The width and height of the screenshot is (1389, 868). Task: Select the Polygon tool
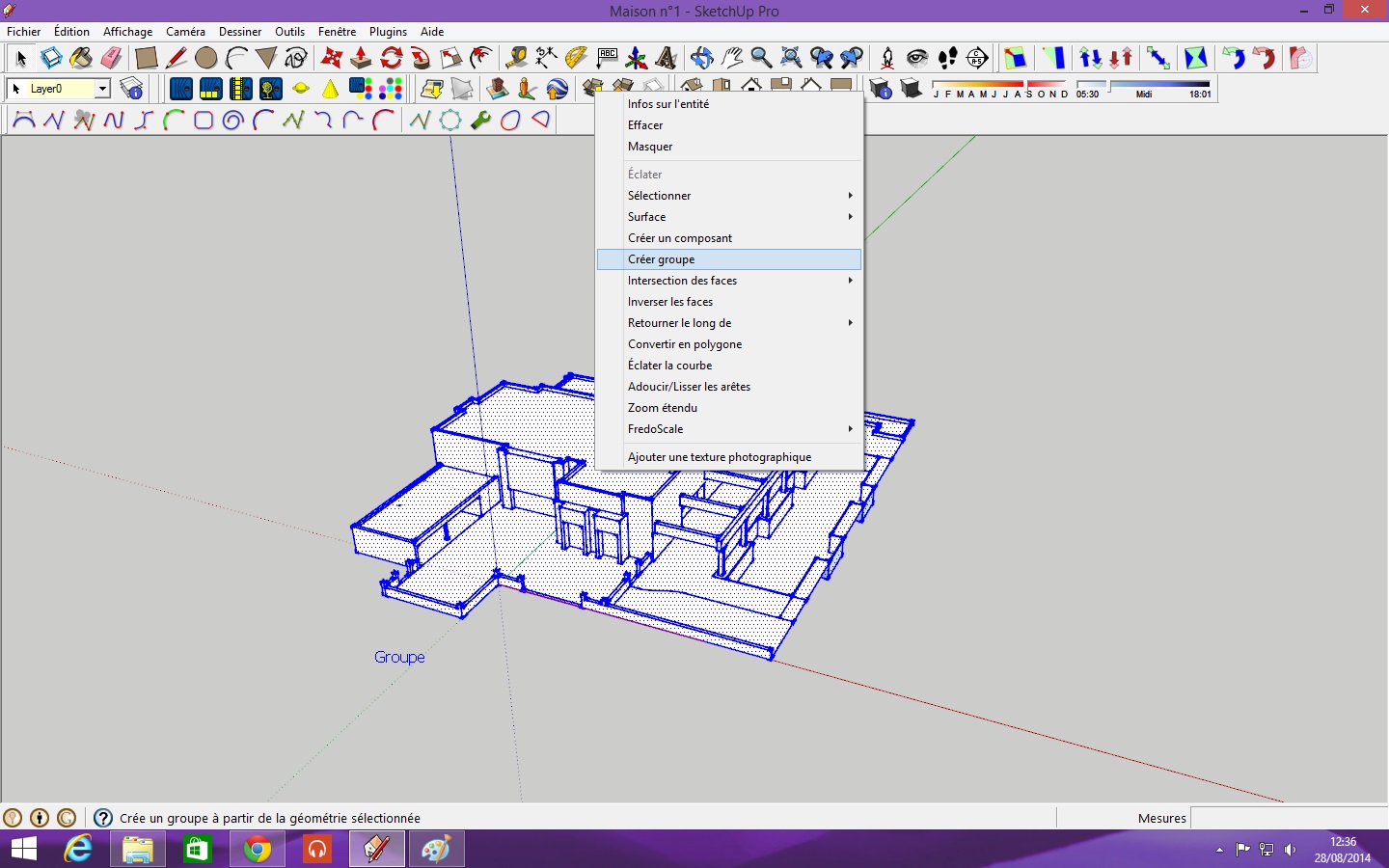tap(266, 58)
